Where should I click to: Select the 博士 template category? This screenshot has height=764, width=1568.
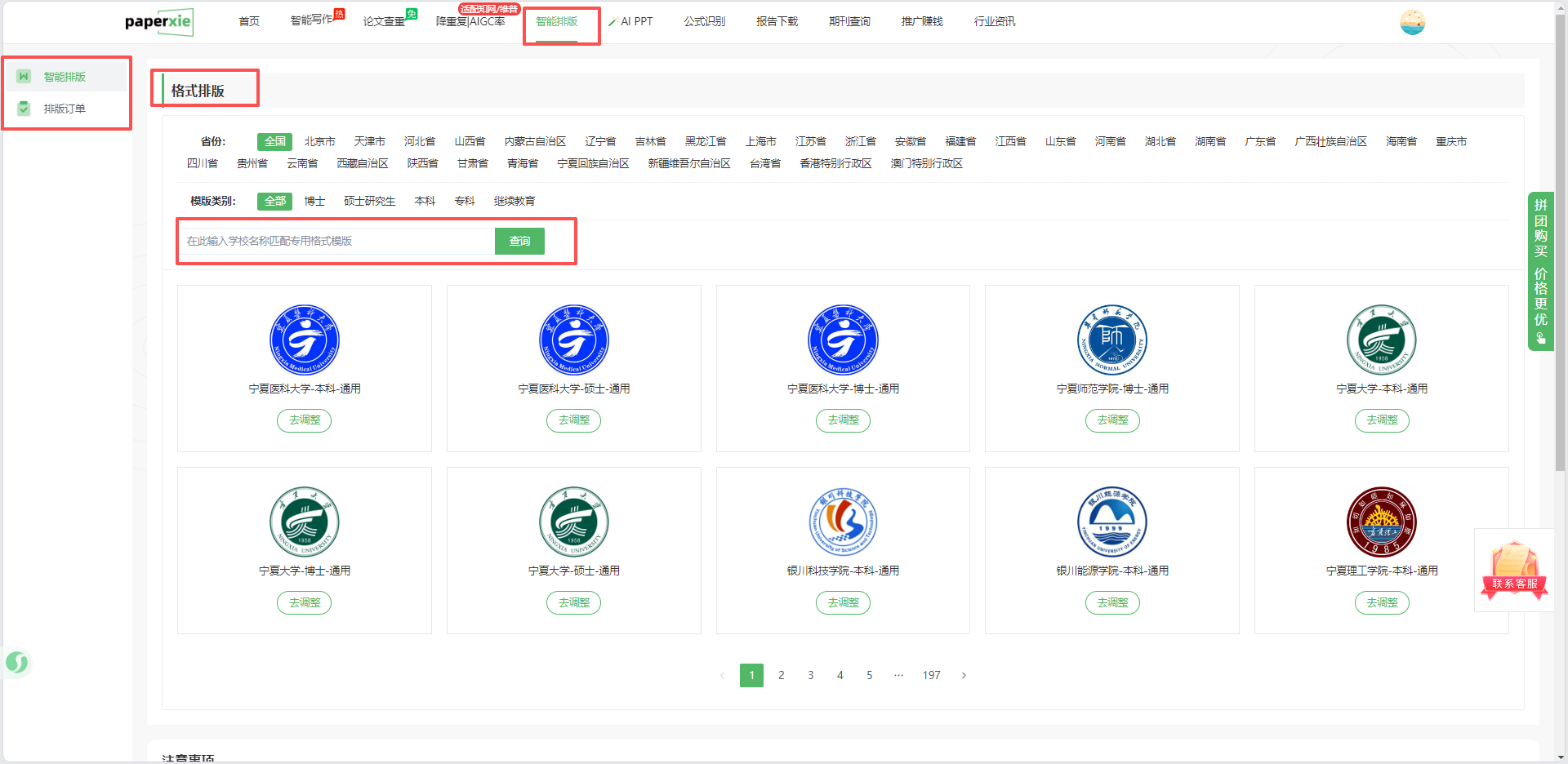314,201
